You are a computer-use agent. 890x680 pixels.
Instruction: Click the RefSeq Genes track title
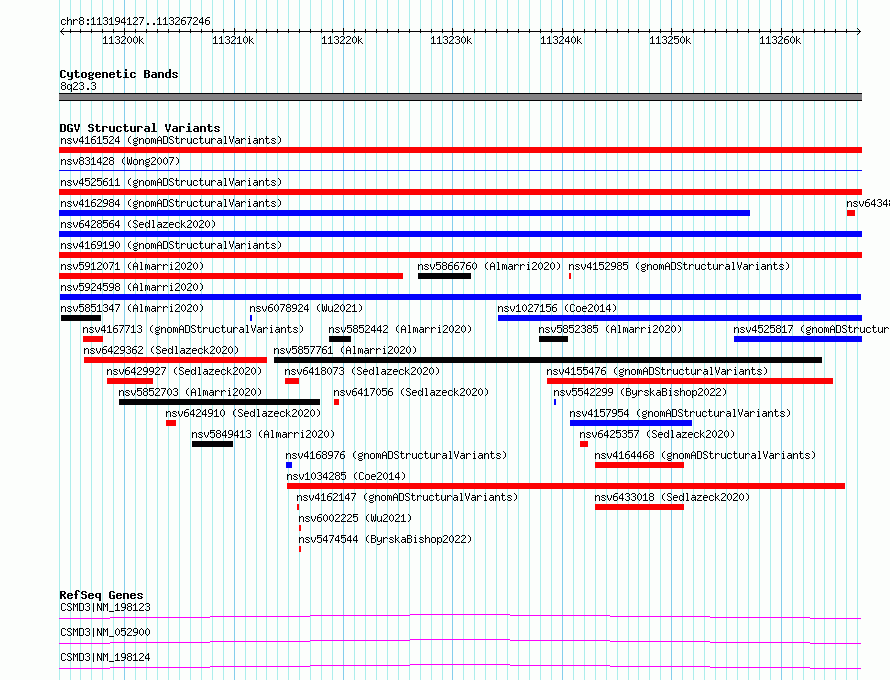point(101,595)
